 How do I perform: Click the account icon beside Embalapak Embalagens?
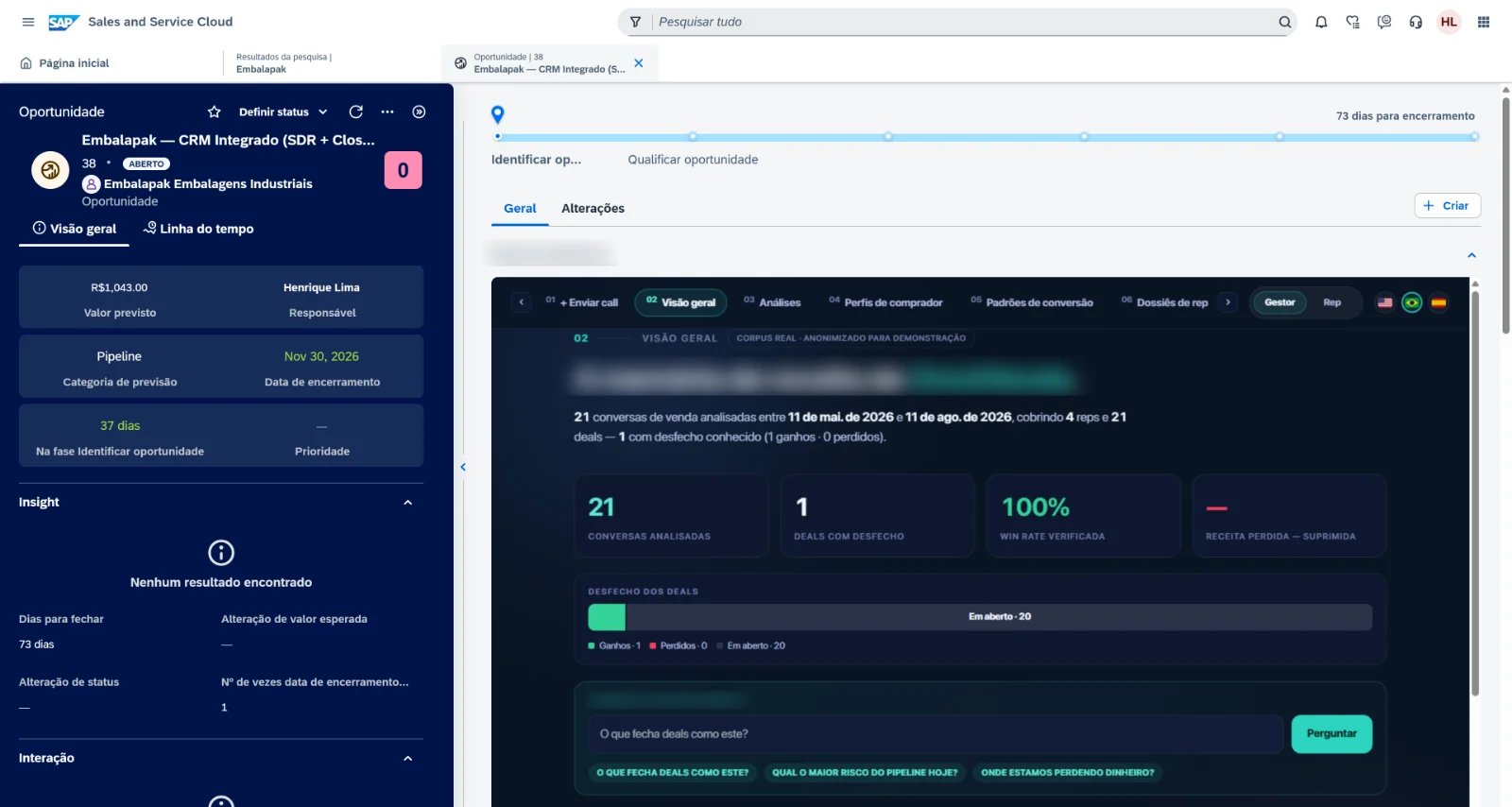(x=91, y=184)
